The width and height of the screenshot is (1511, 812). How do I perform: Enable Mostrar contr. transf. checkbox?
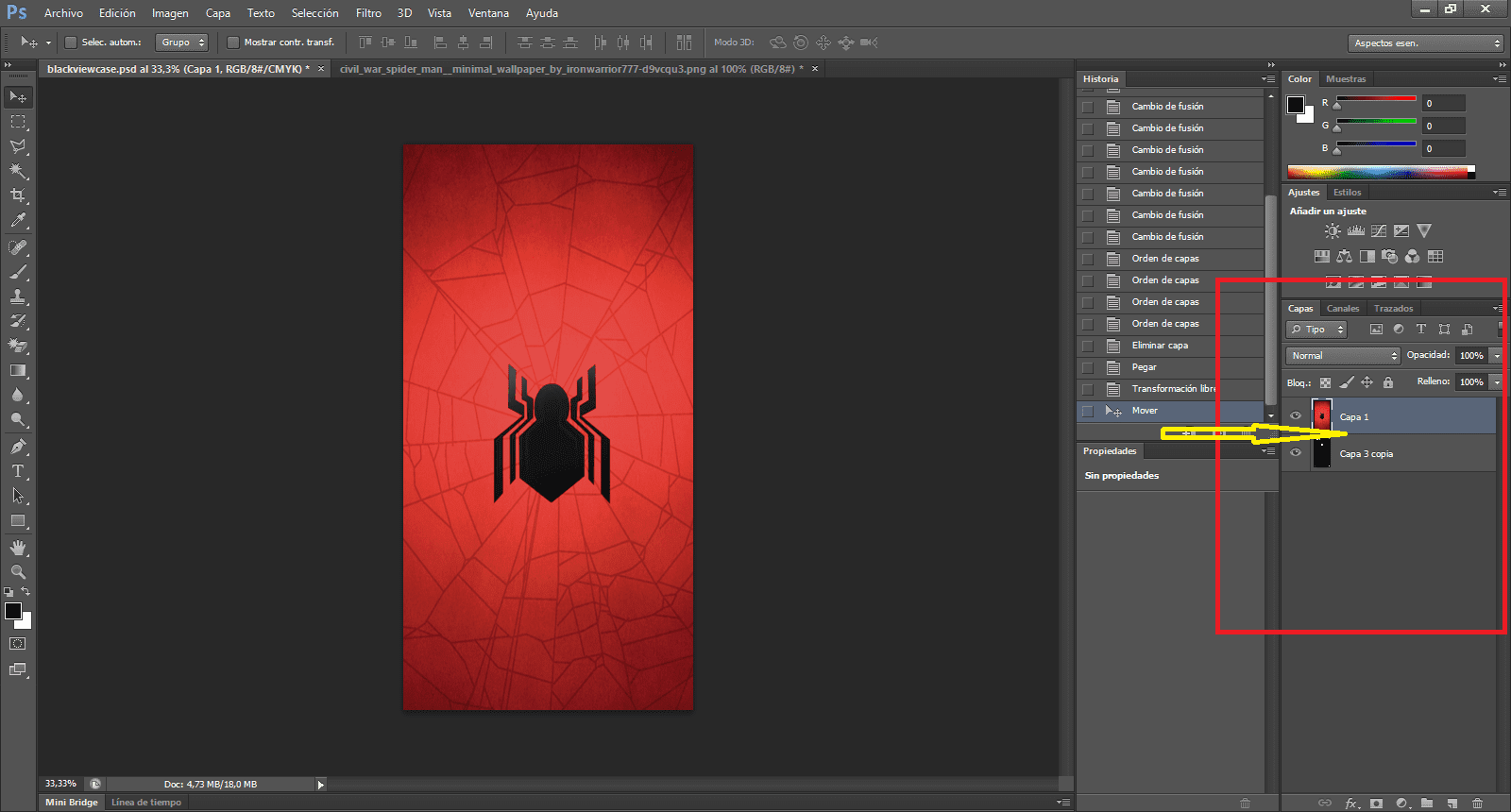232,42
